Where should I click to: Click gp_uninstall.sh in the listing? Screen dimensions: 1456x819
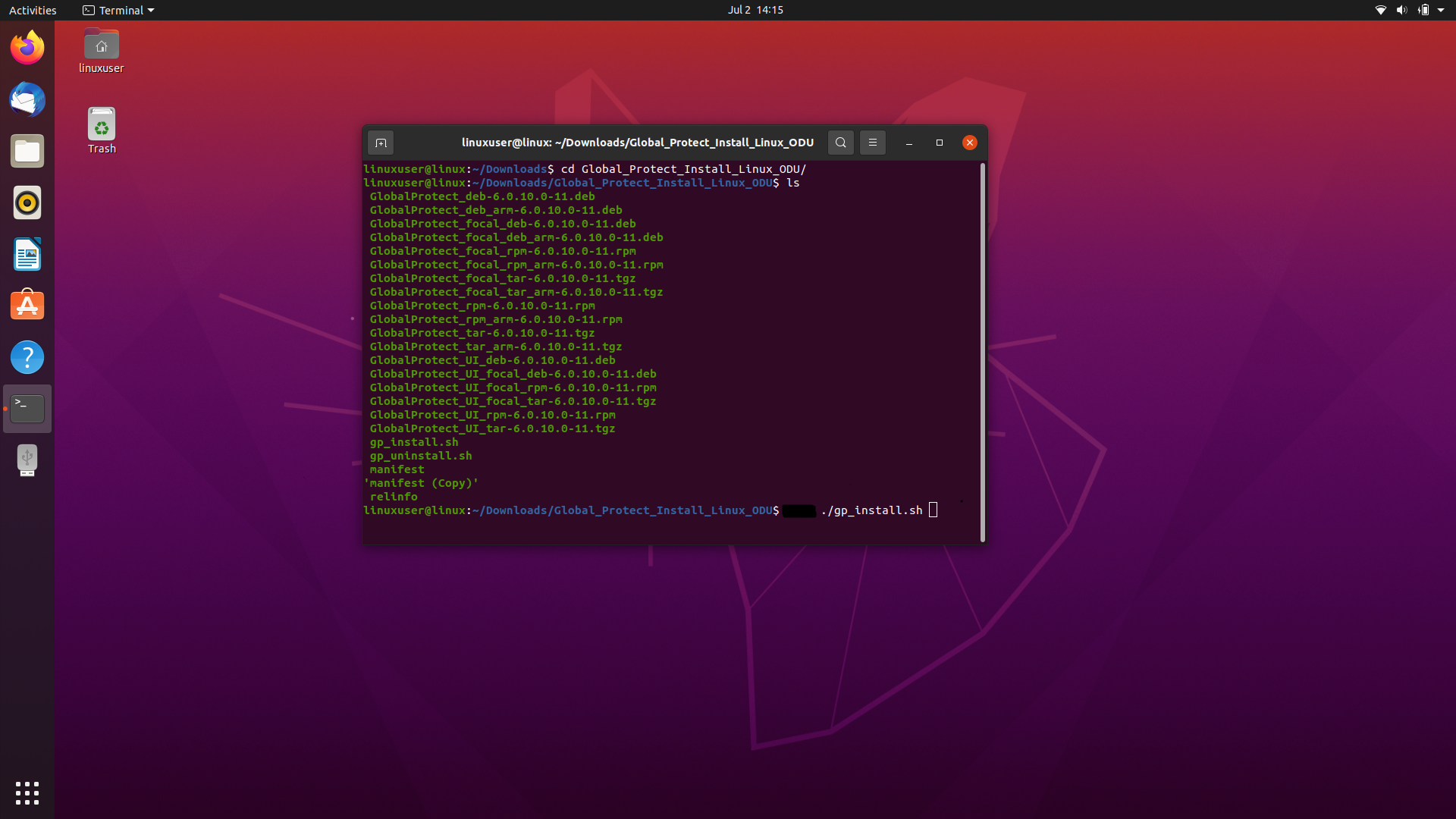[x=421, y=456]
